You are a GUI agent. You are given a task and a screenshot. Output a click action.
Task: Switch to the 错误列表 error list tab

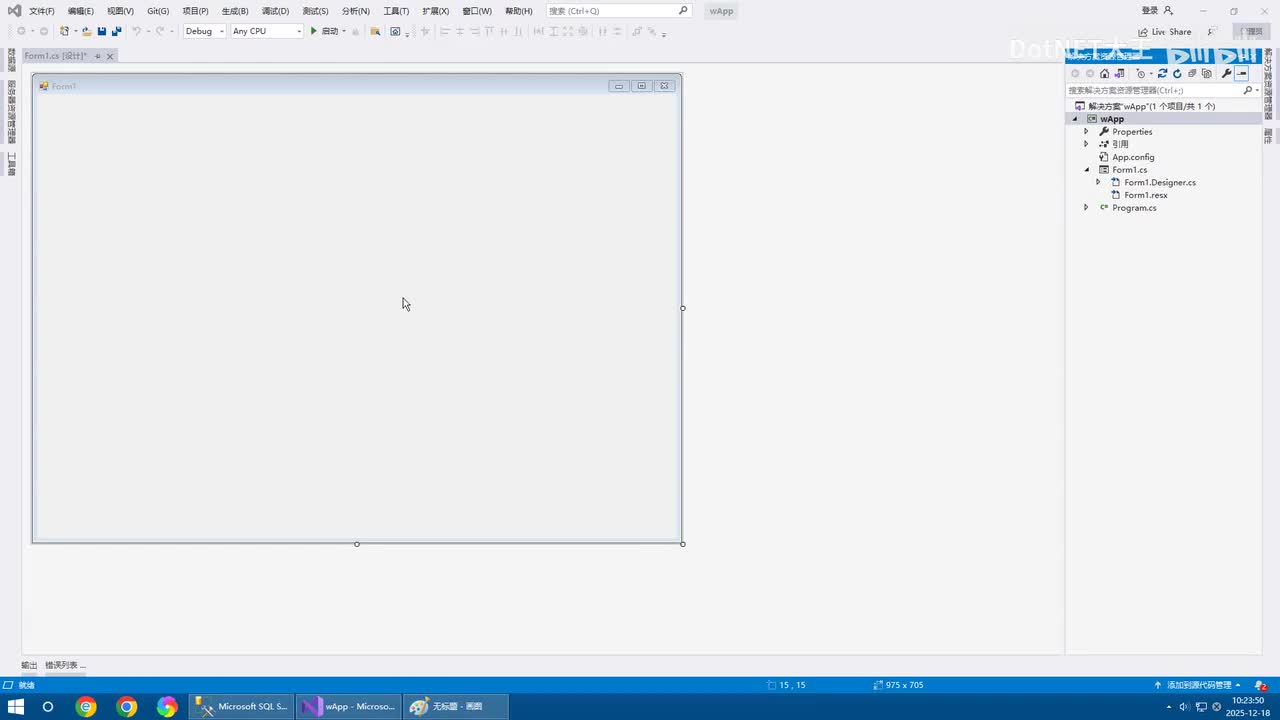click(x=65, y=665)
